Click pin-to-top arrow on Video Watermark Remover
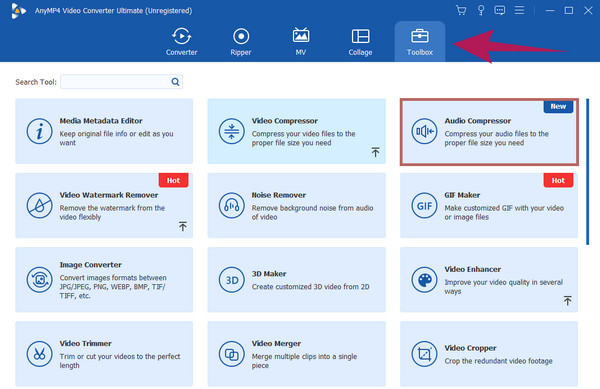 click(x=183, y=226)
